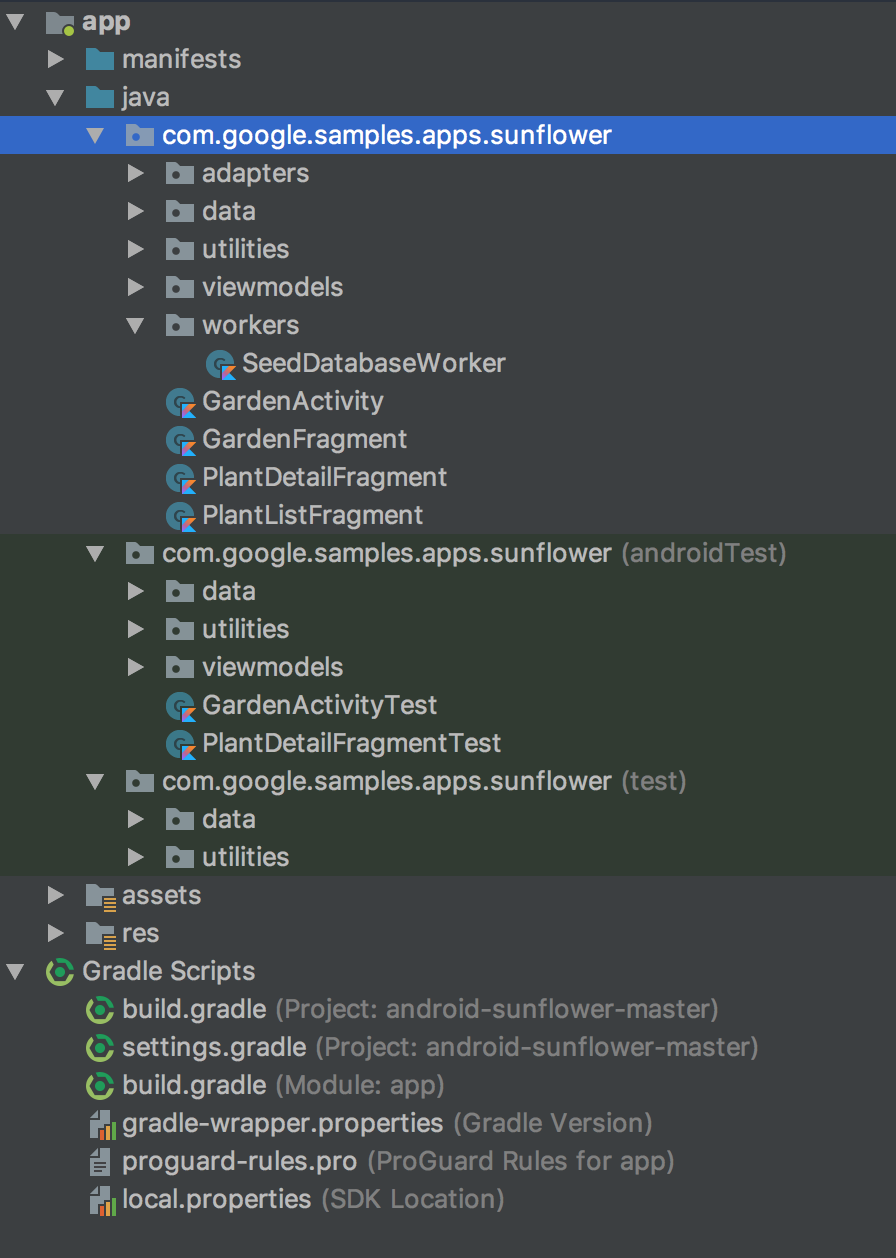Expand the assets folder arrow
Image resolution: width=896 pixels, height=1258 pixels.
click(x=56, y=895)
